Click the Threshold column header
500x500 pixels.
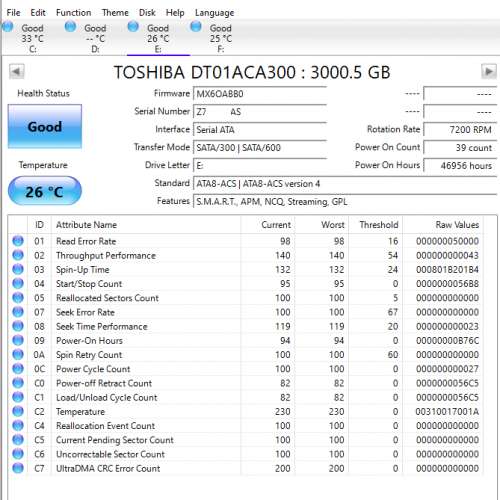376,225
